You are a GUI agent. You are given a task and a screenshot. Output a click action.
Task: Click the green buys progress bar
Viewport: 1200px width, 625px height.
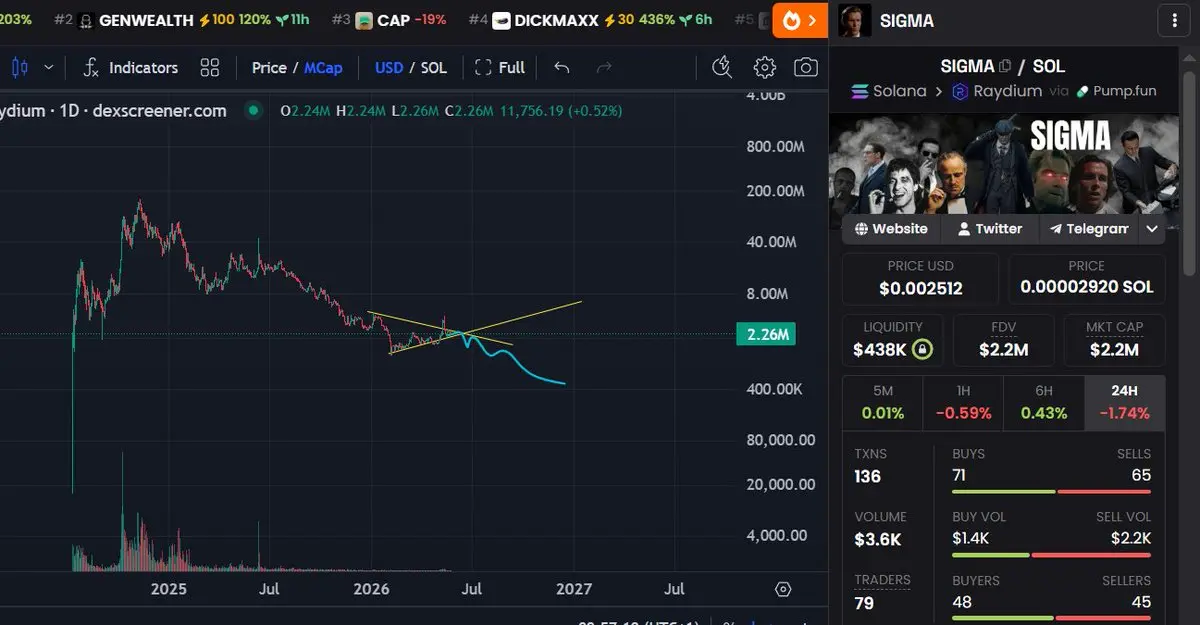[1003, 492]
